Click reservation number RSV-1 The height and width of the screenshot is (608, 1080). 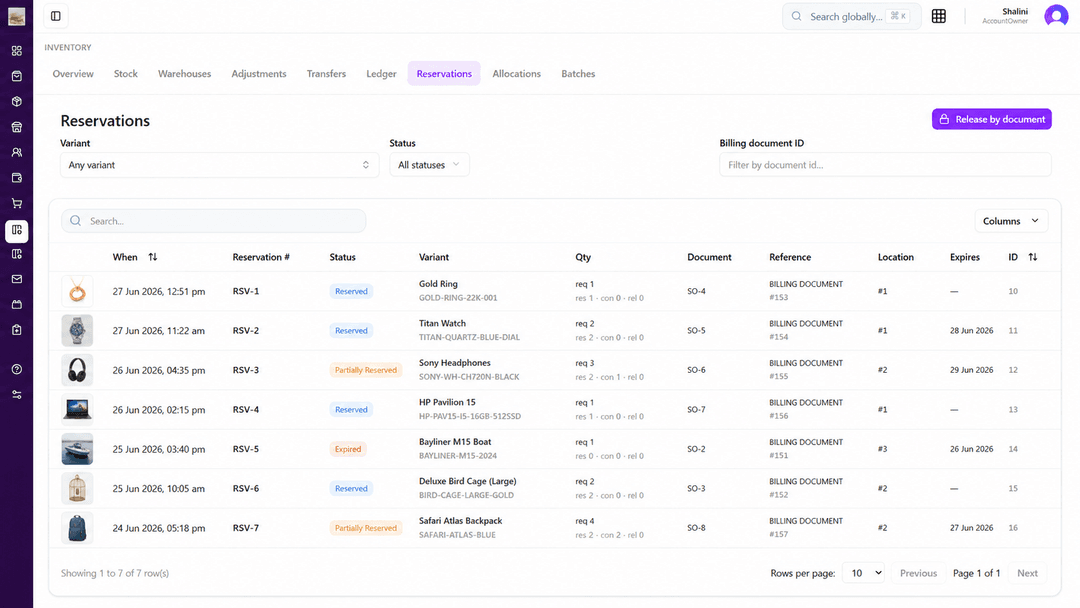click(x=246, y=291)
